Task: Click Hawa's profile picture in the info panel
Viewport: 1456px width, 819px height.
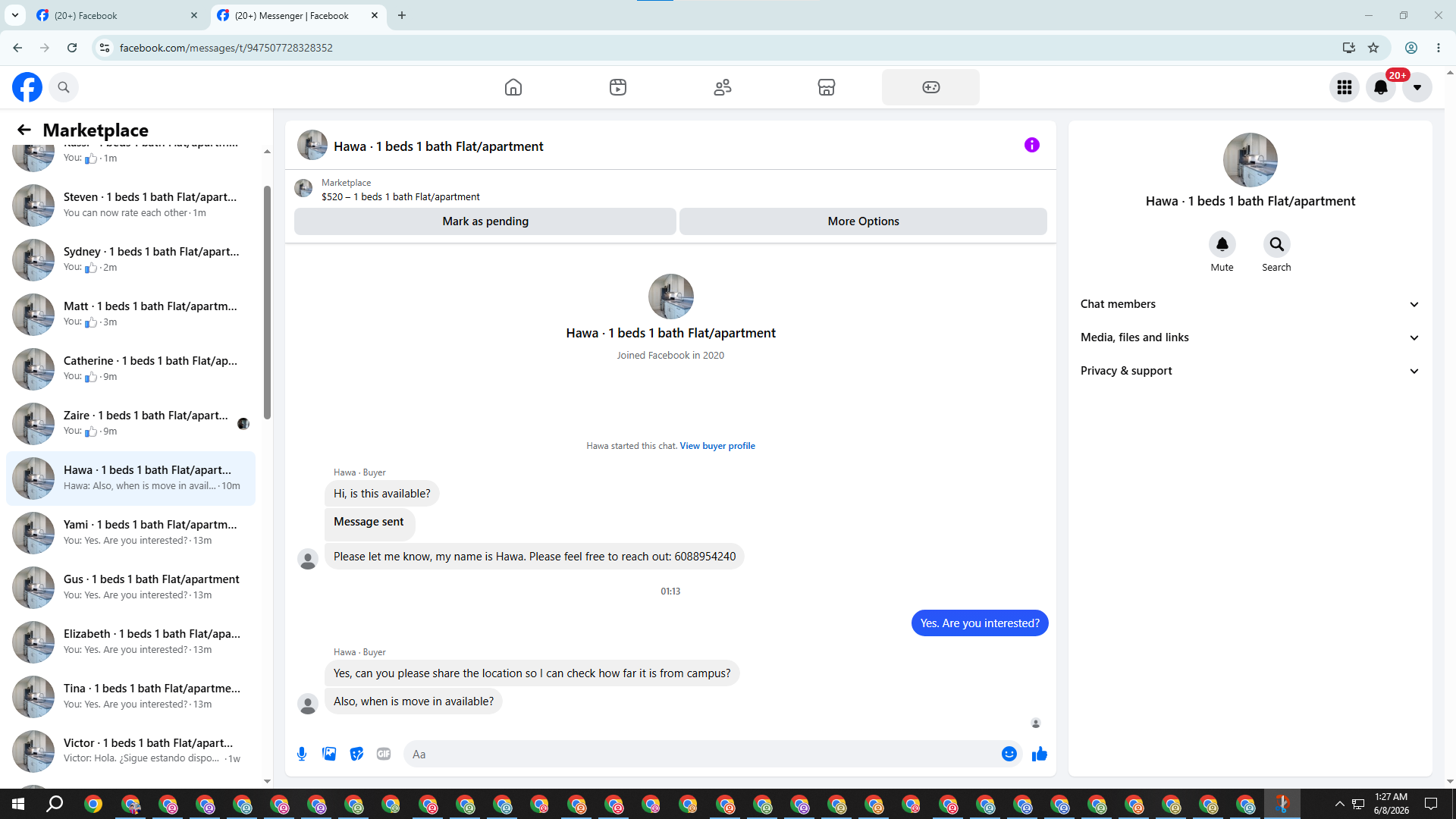Action: point(1250,160)
